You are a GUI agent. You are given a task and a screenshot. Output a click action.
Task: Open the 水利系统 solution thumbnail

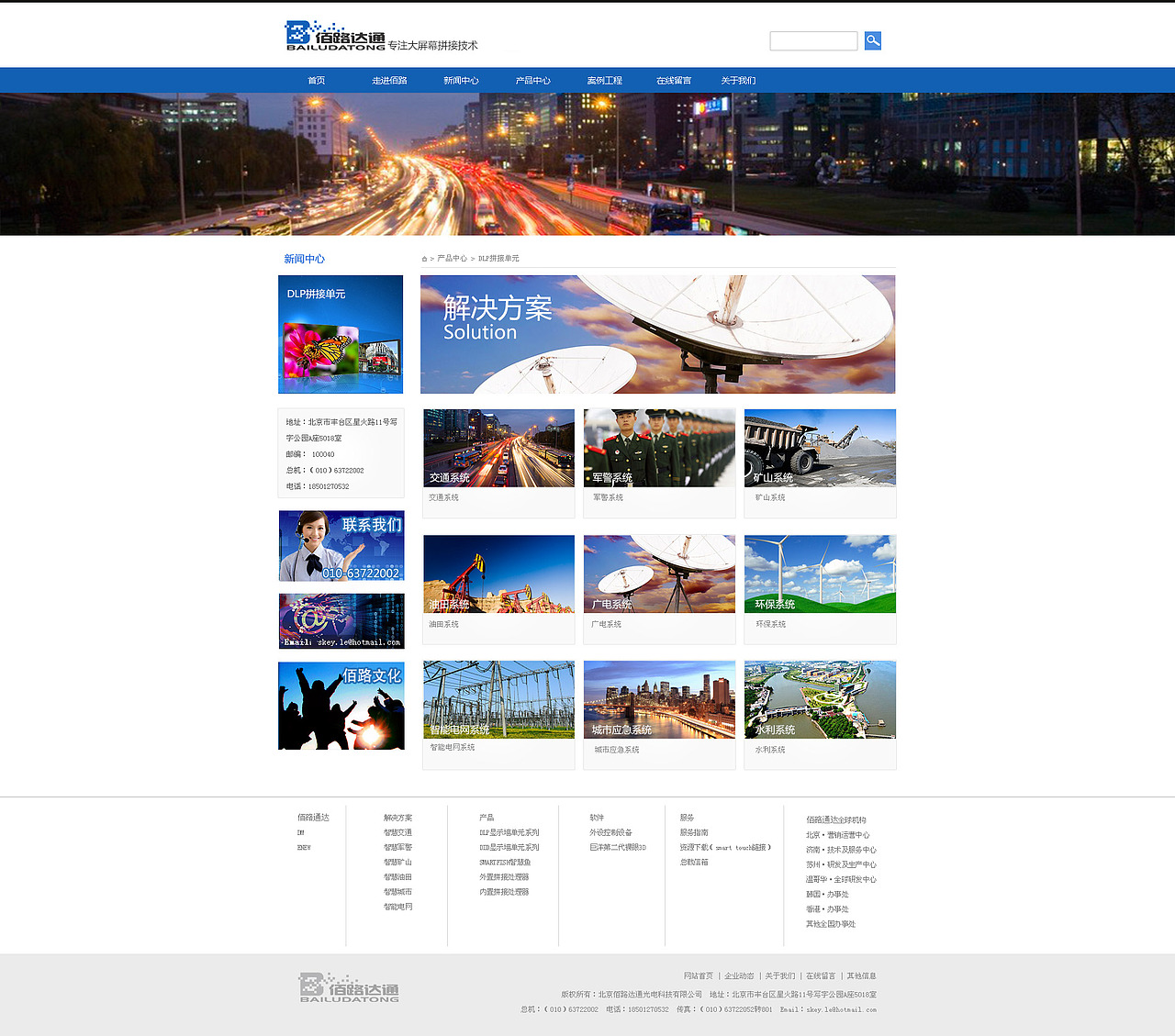820,699
